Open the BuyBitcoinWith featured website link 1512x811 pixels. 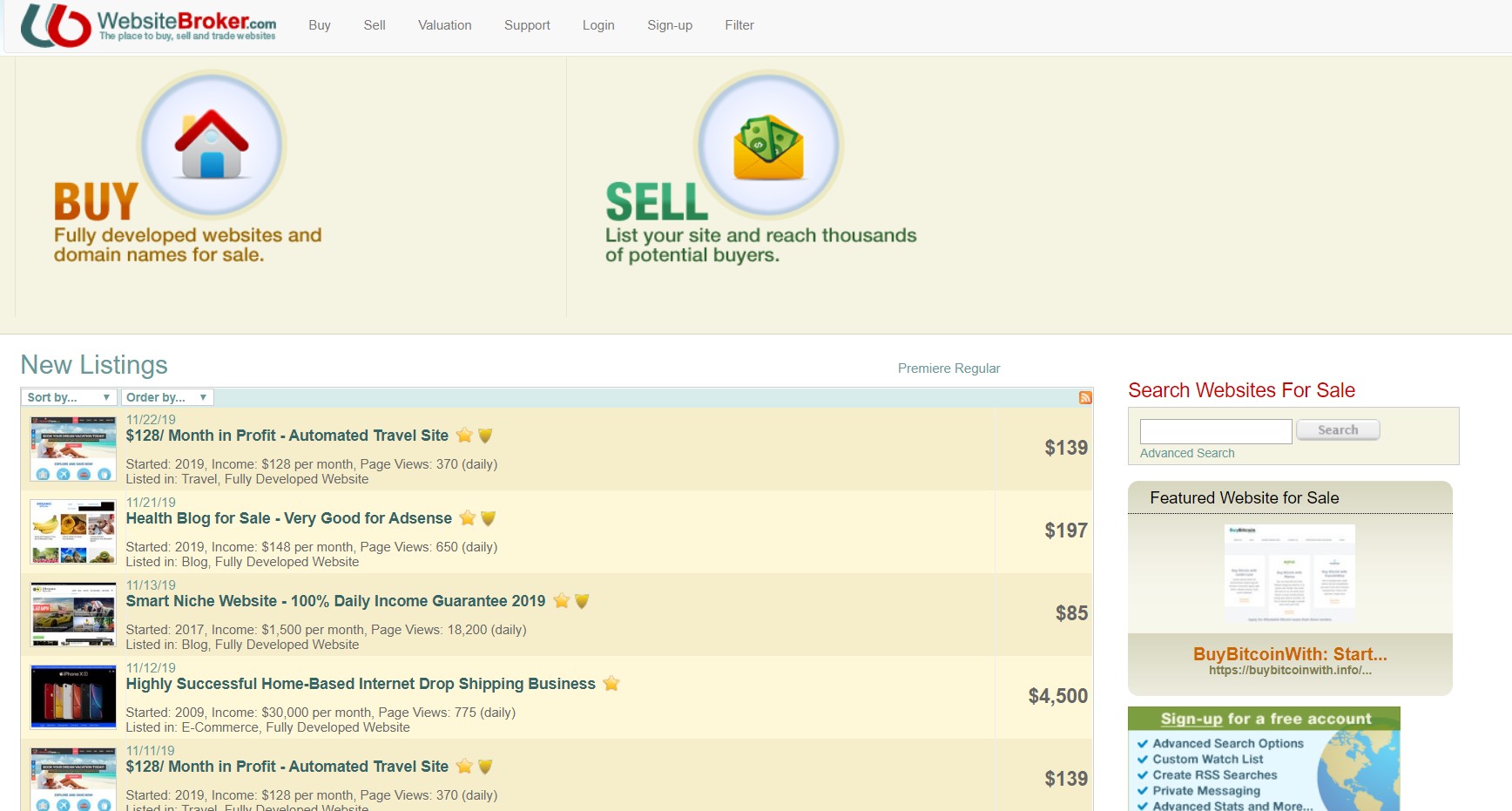(x=1290, y=654)
